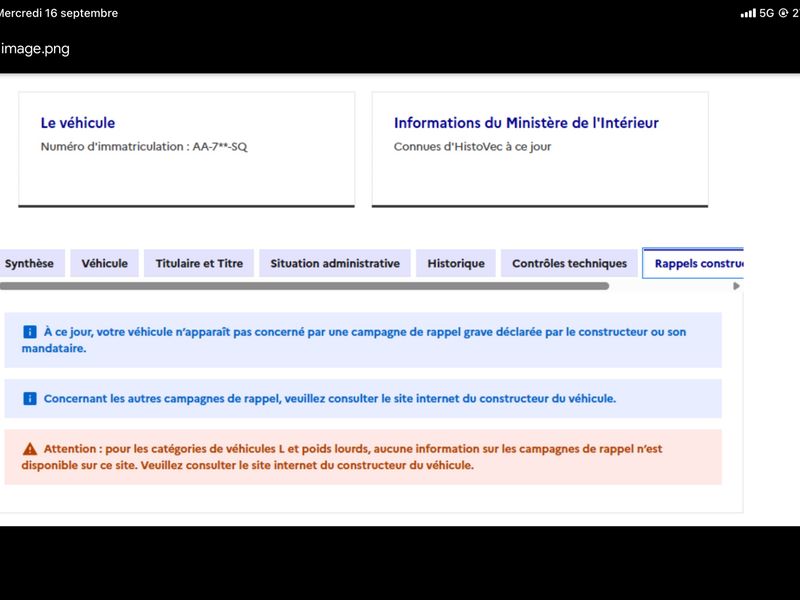Click the Le véhicule card heading
The width and height of the screenshot is (800, 600).
click(78, 123)
